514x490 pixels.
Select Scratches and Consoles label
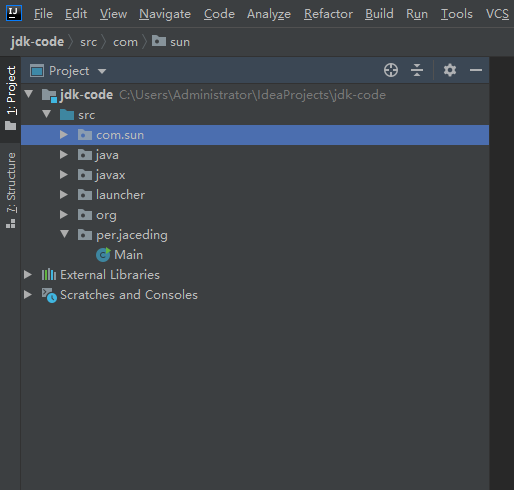(x=129, y=295)
